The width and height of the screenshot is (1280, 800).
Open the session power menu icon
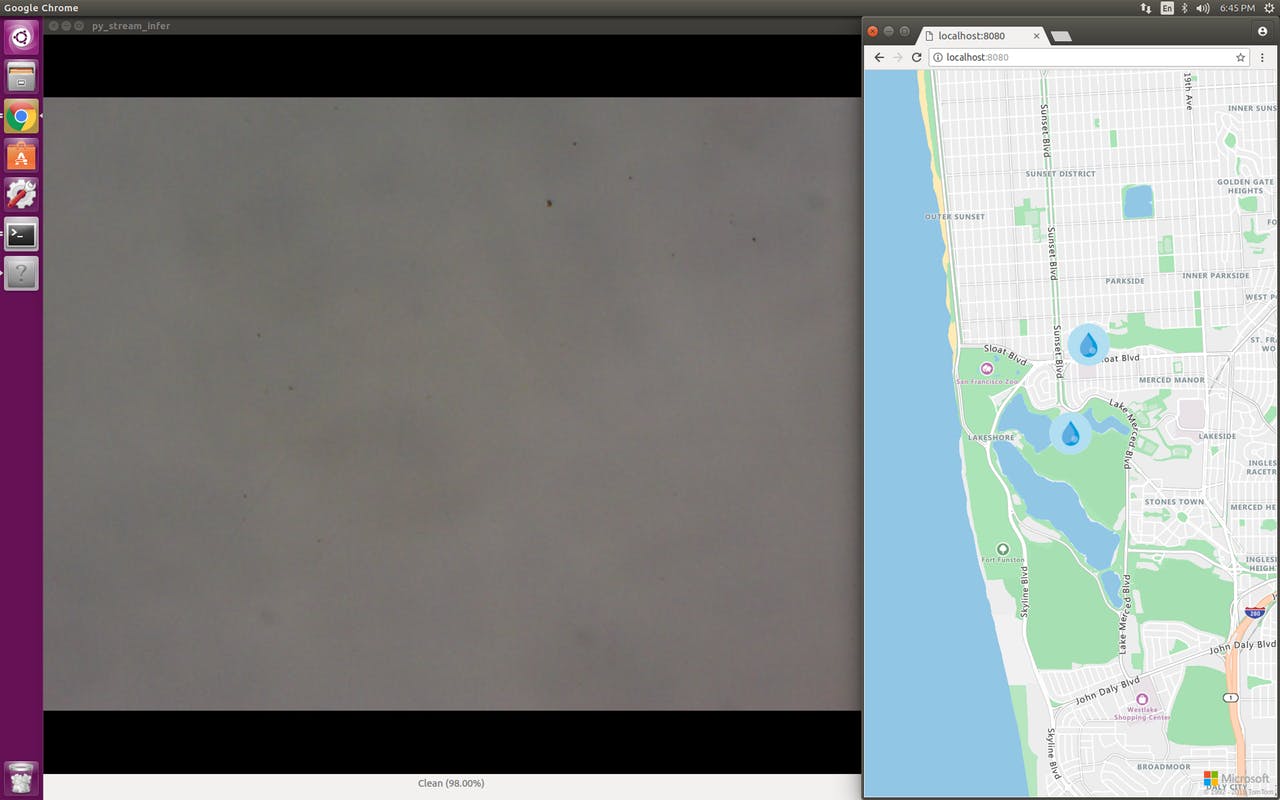click(1269, 8)
